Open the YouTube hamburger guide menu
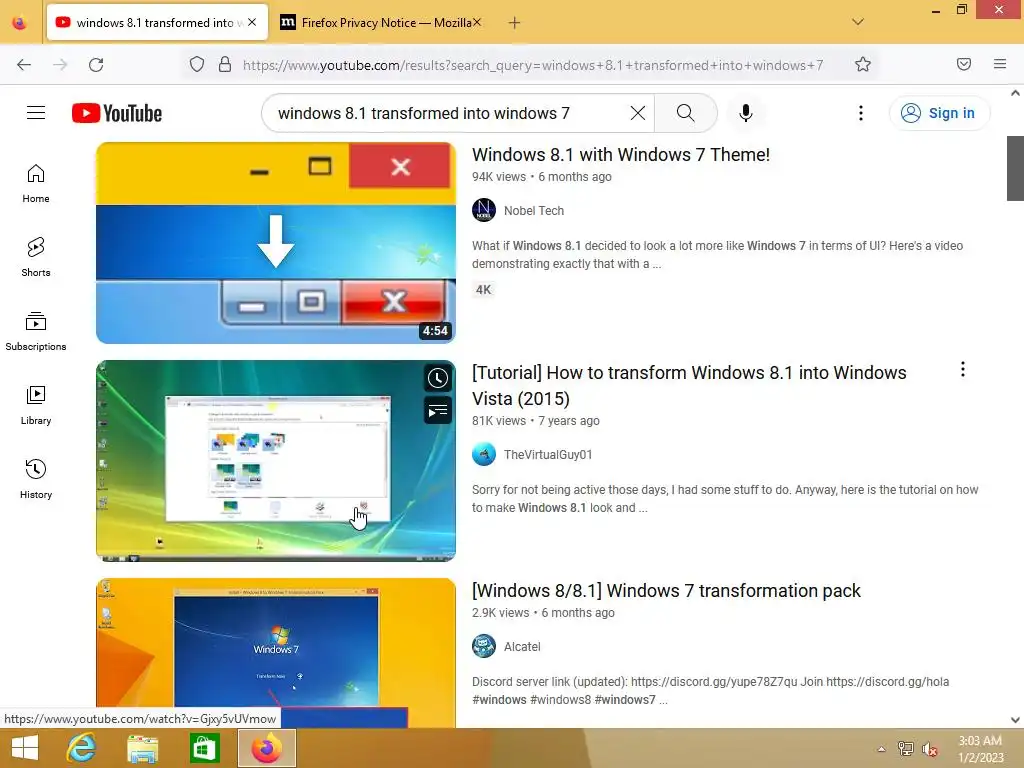The height and width of the screenshot is (768, 1024). click(36, 113)
